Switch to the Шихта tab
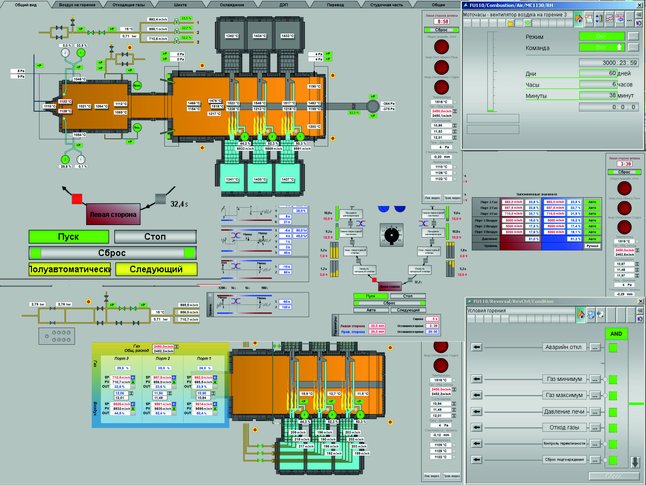Screen dimensions: 646x485 pyautogui.click(x=180, y=5)
